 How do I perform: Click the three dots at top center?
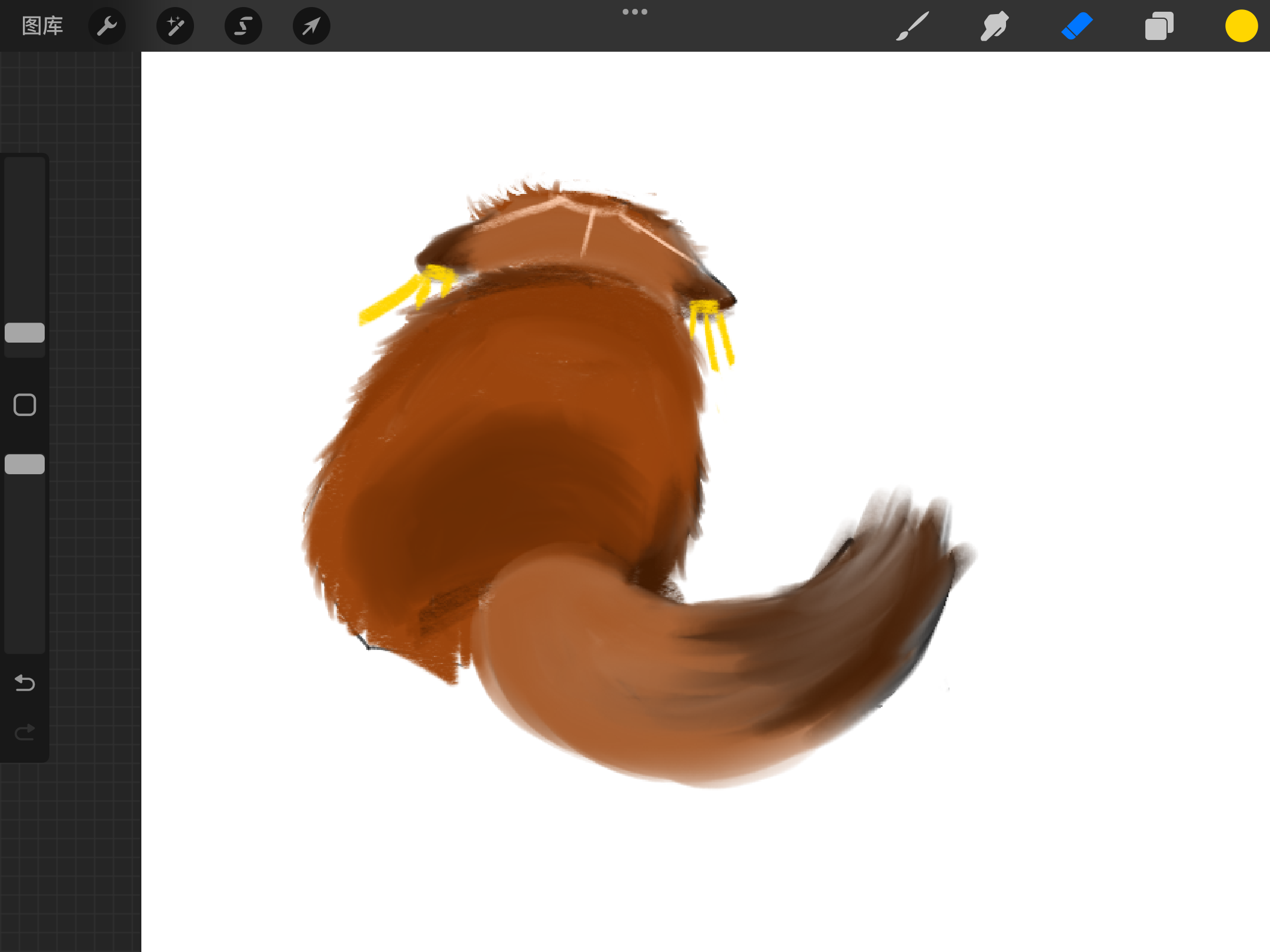click(635, 12)
